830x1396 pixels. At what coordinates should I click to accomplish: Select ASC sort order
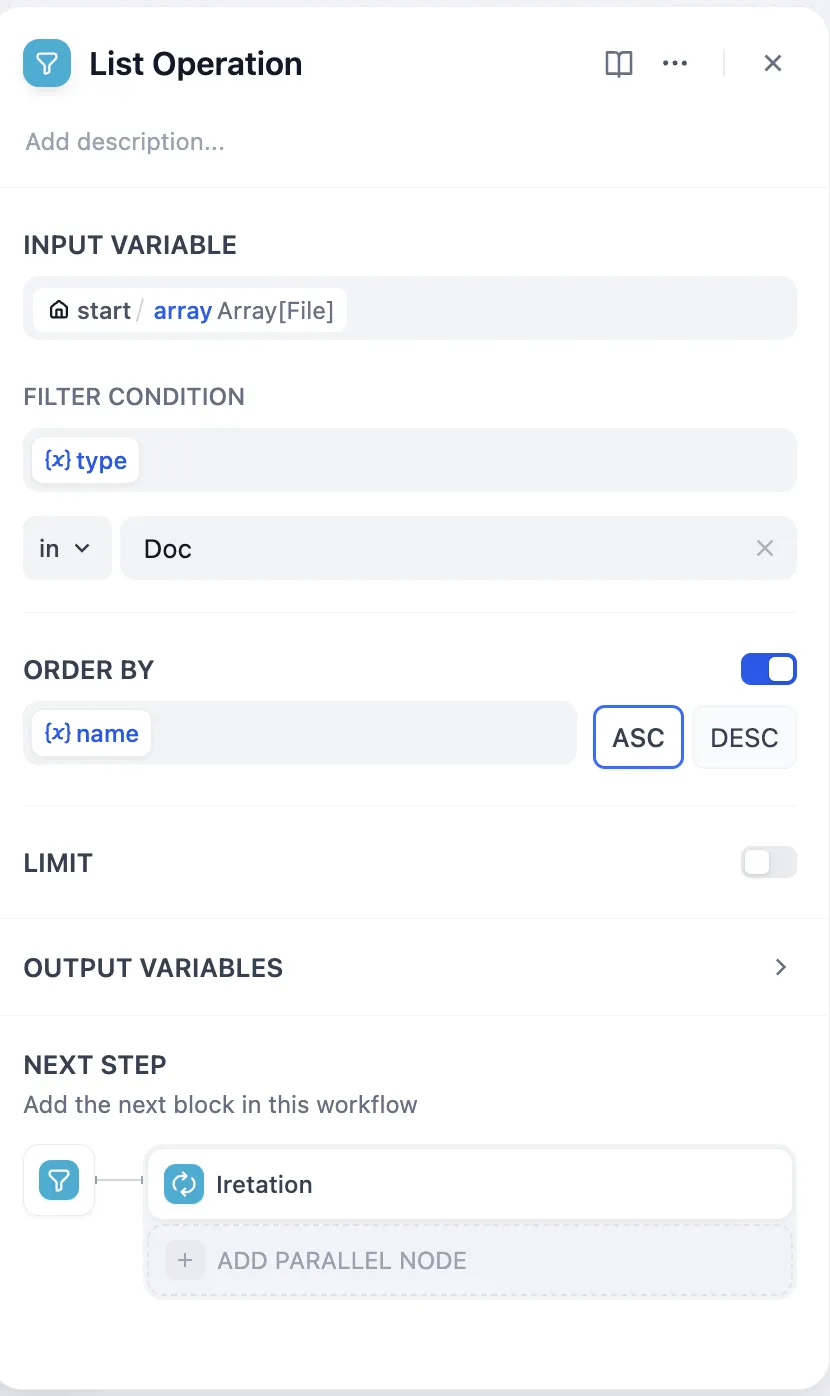pyautogui.click(x=638, y=737)
